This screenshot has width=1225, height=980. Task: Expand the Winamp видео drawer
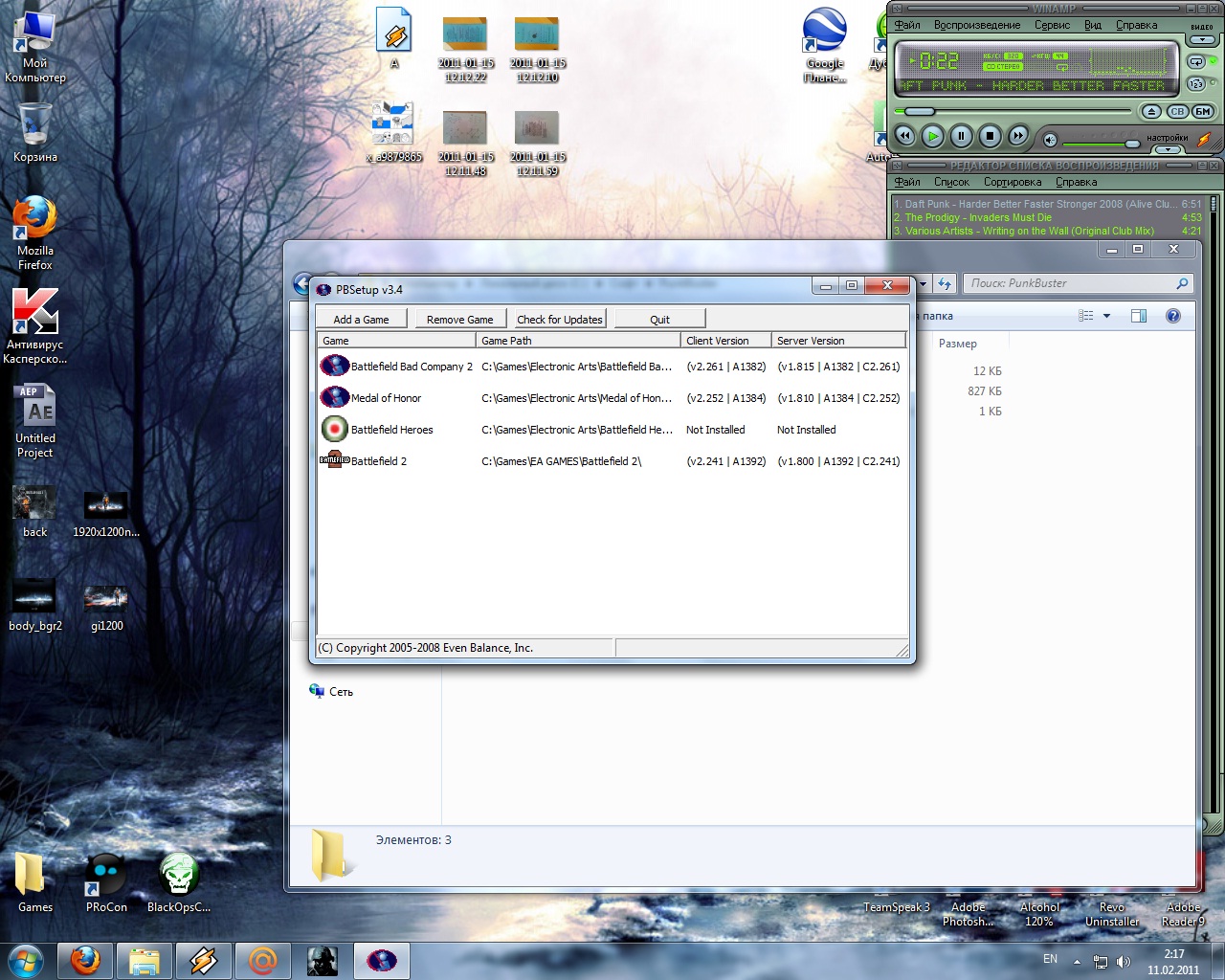click(x=1202, y=40)
